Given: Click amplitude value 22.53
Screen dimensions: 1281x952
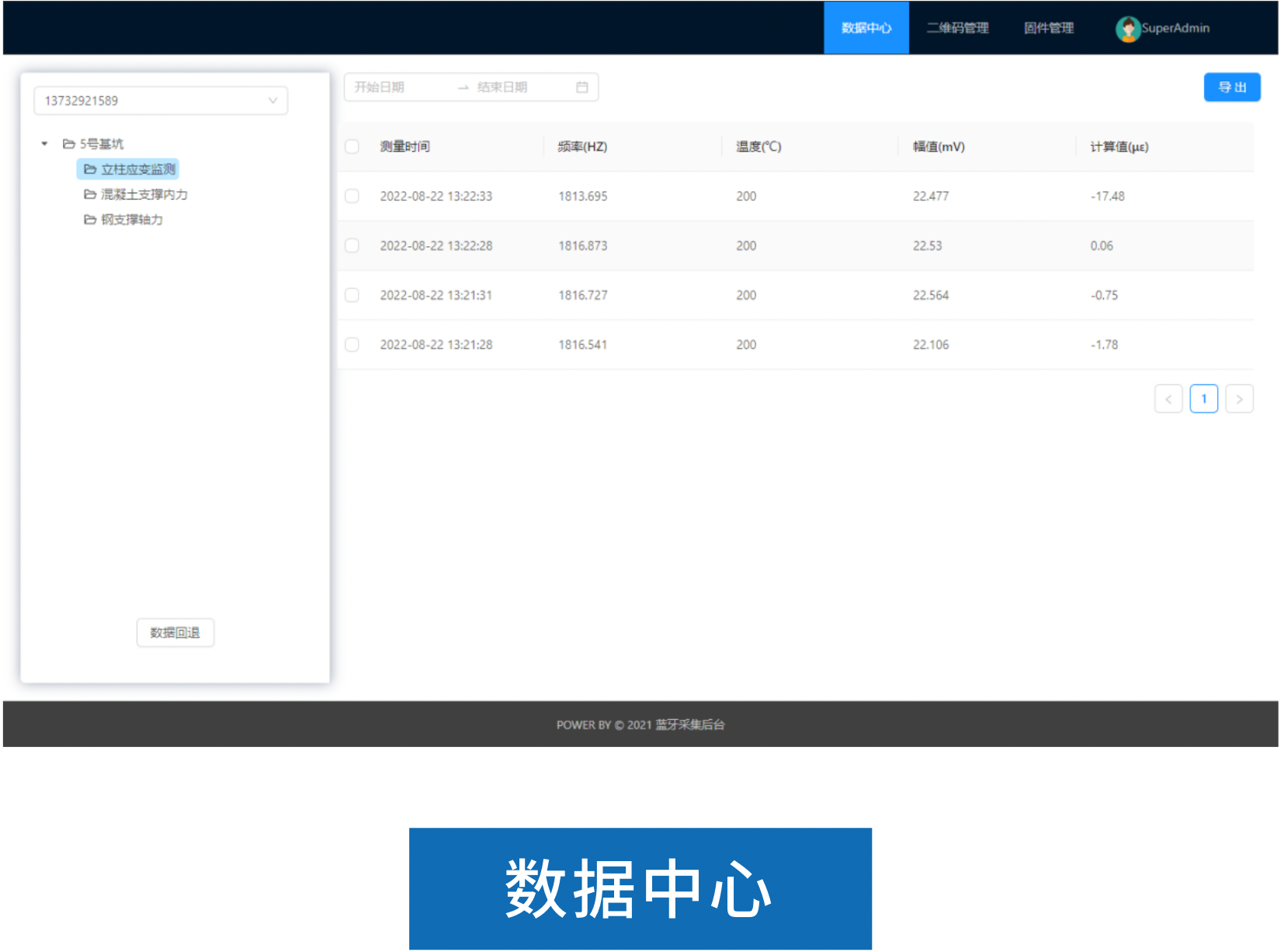Looking at the screenshot, I should click(927, 246).
